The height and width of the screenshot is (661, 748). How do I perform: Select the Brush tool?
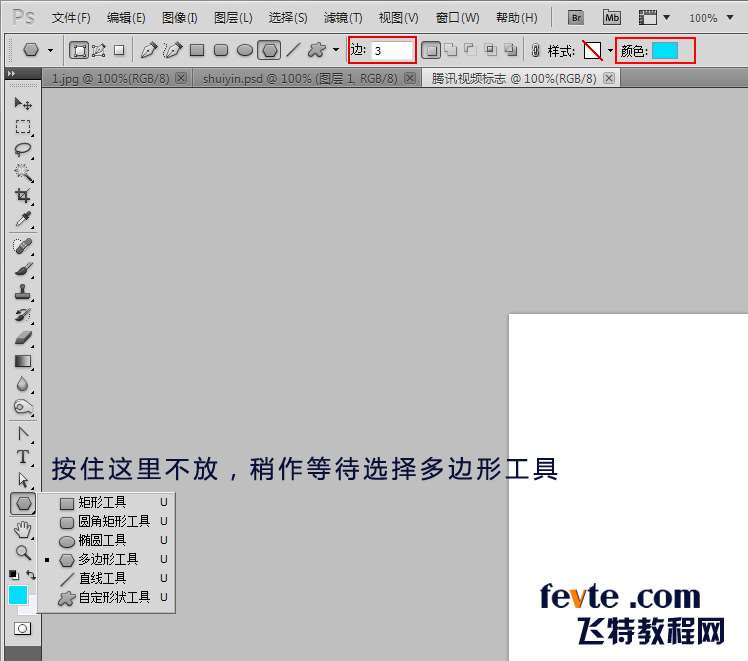click(22, 269)
